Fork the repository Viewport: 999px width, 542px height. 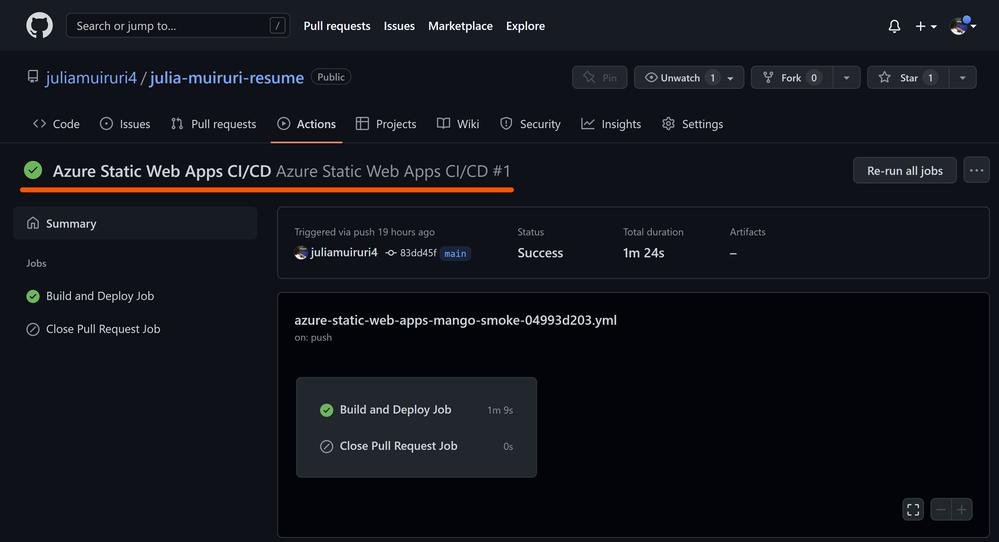[x=792, y=78]
